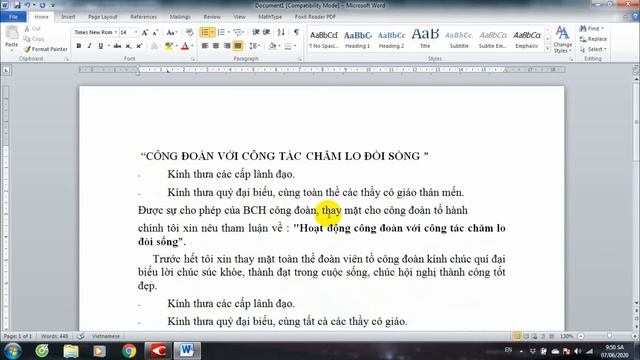Open the Borders dropdown

pos(295,46)
